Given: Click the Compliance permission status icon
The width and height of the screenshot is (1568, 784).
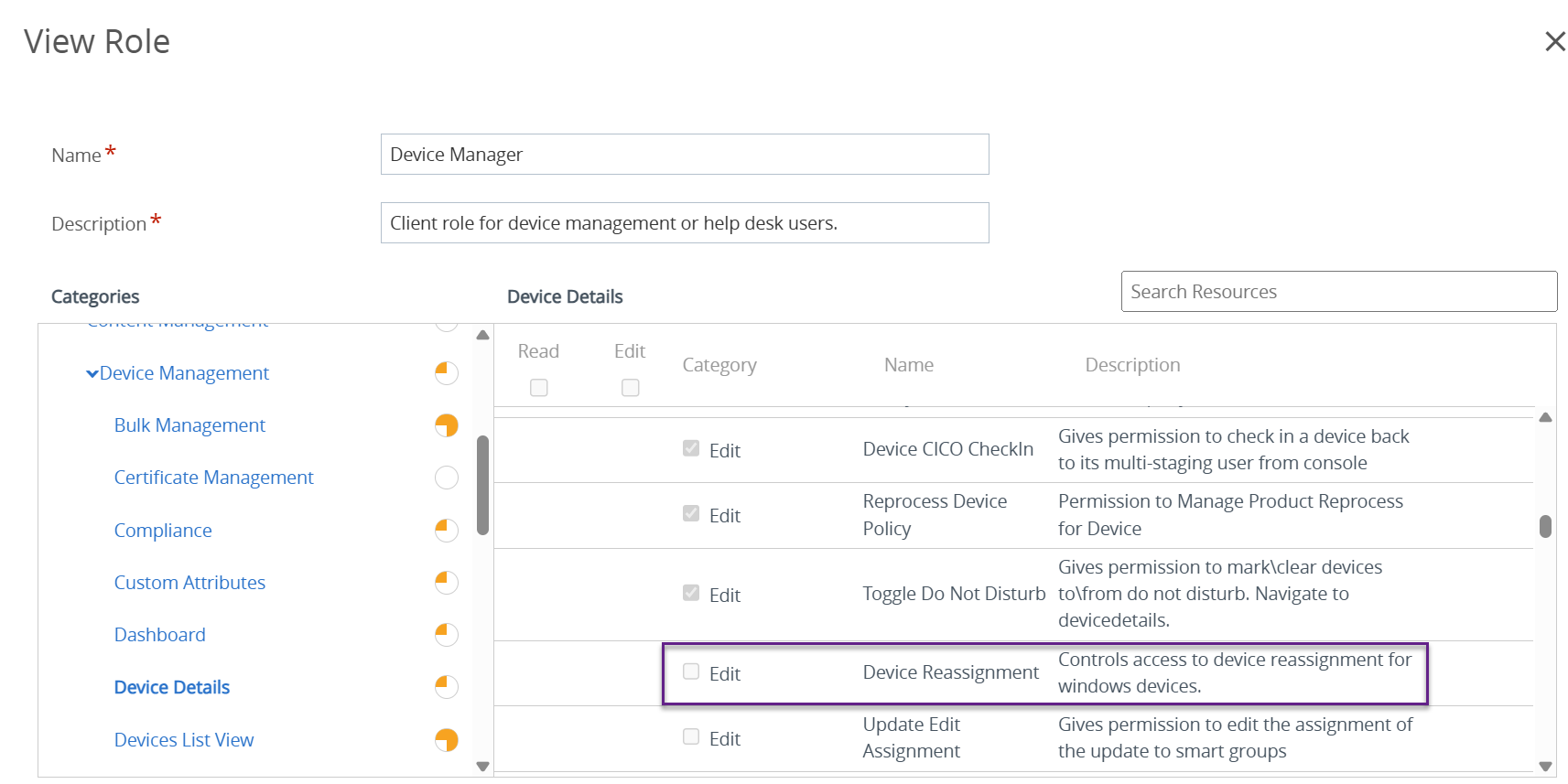Looking at the screenshot, I should pyautogui.click(x=446, y=531).
